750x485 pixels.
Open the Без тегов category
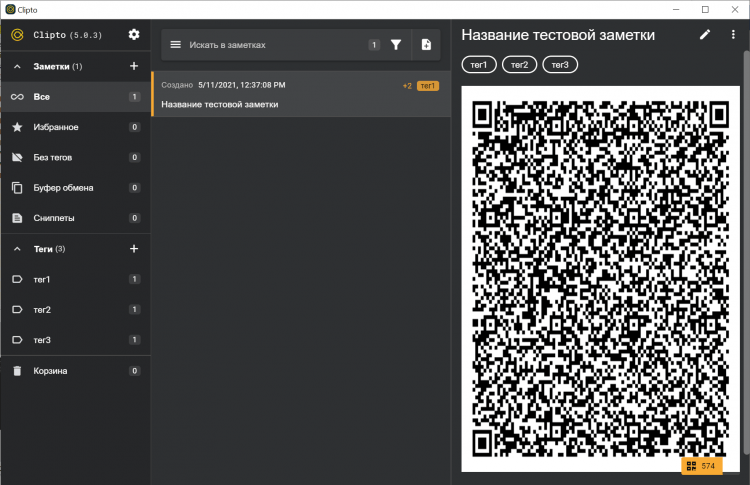pyautogui.click(x=53, y=157)
